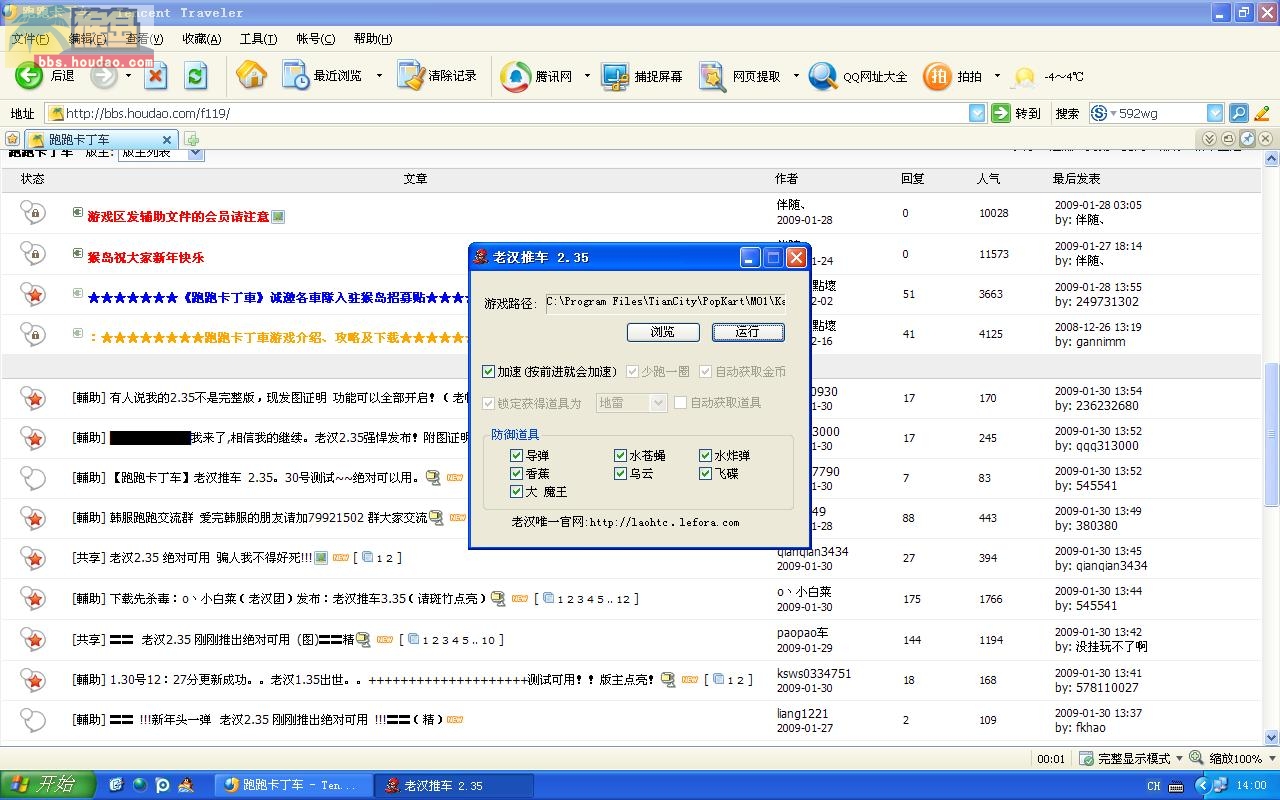The image size is (1280, 800).
Task: Toggle the 大魔王 devil checkbox
Action: (516, 491)
